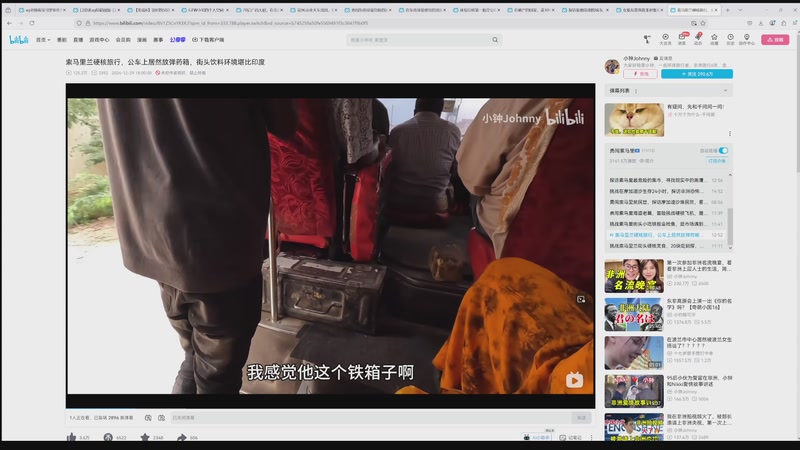Expand the 弹幕列表 danmaku list chevron
This screenshot has height=450, width=800.
click(x=725, y=90)
